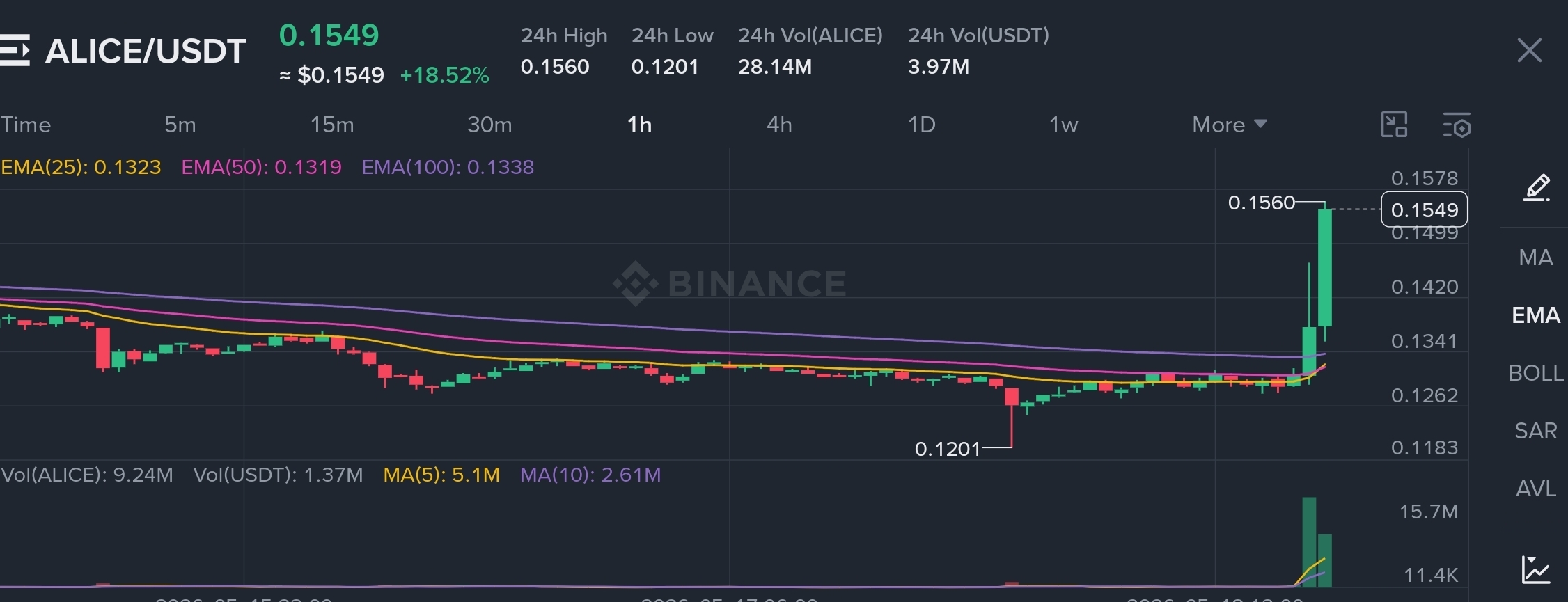Click the ≈ $0.1549 dollar price
This screenshot has height=602, width=1568.
(x=331, y=75)
